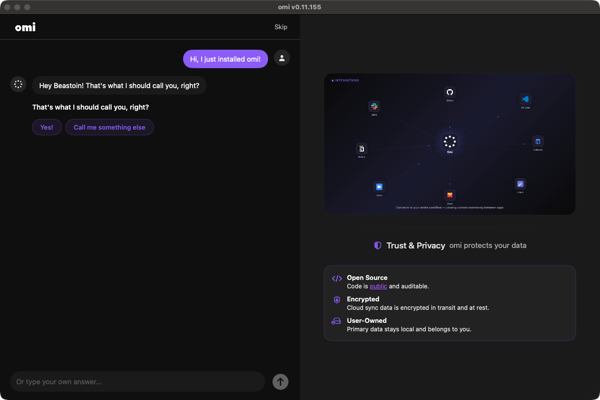Viewport: 600px width, 400px height.
Task: Skip the onboarding chat
Action: (x=281, y=27)
